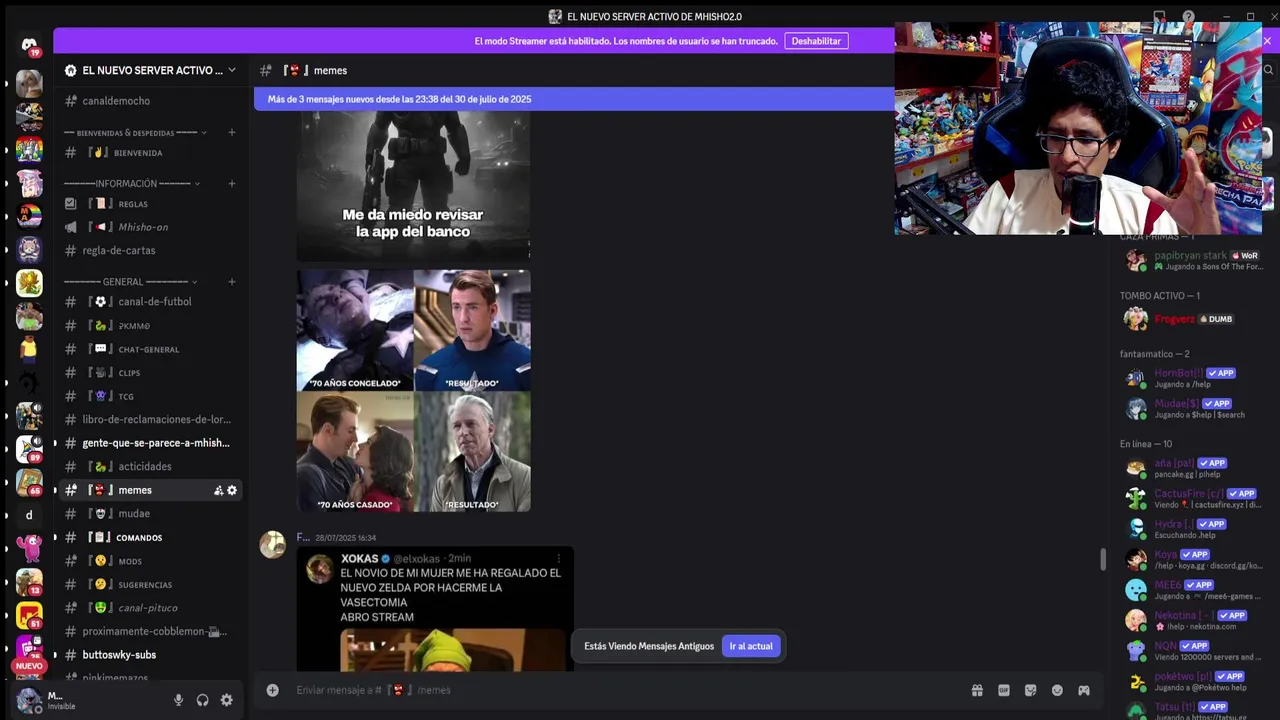
Task: Open Mudae bot member entry
Action: [x=1195, y=408]
